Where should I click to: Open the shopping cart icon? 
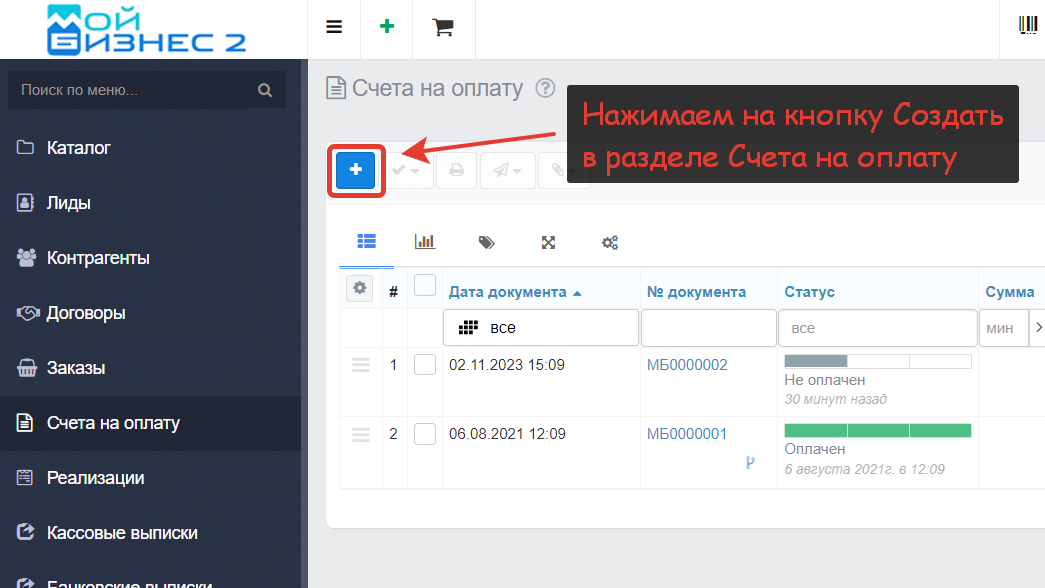tap(443, 27)
